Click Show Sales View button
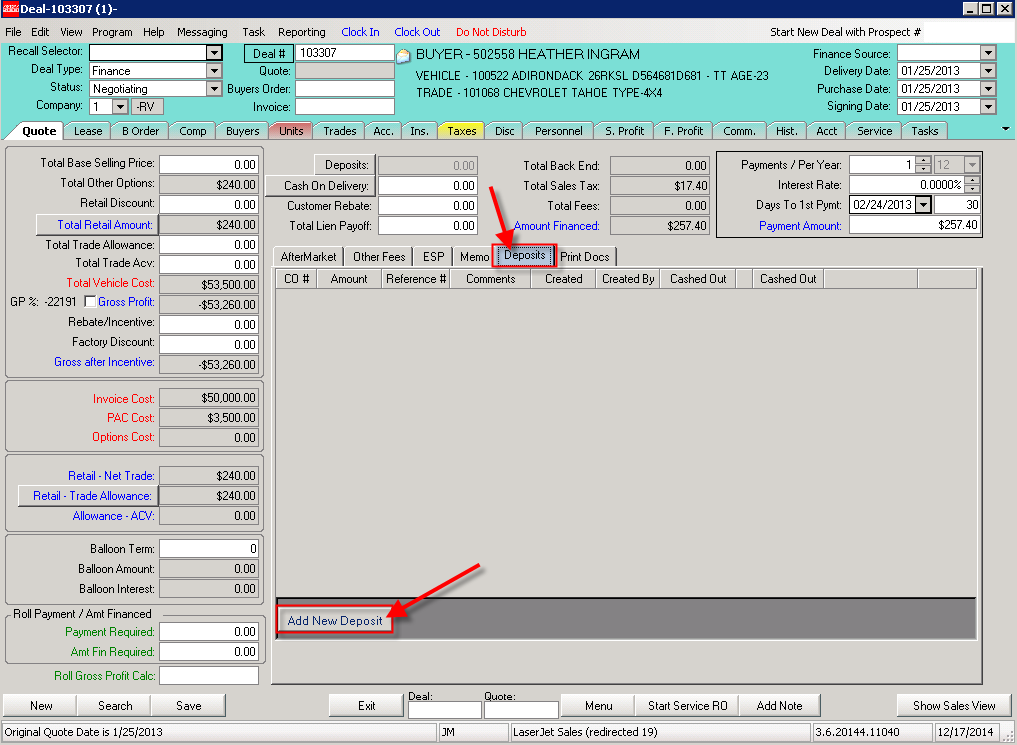 pos(954,705)
